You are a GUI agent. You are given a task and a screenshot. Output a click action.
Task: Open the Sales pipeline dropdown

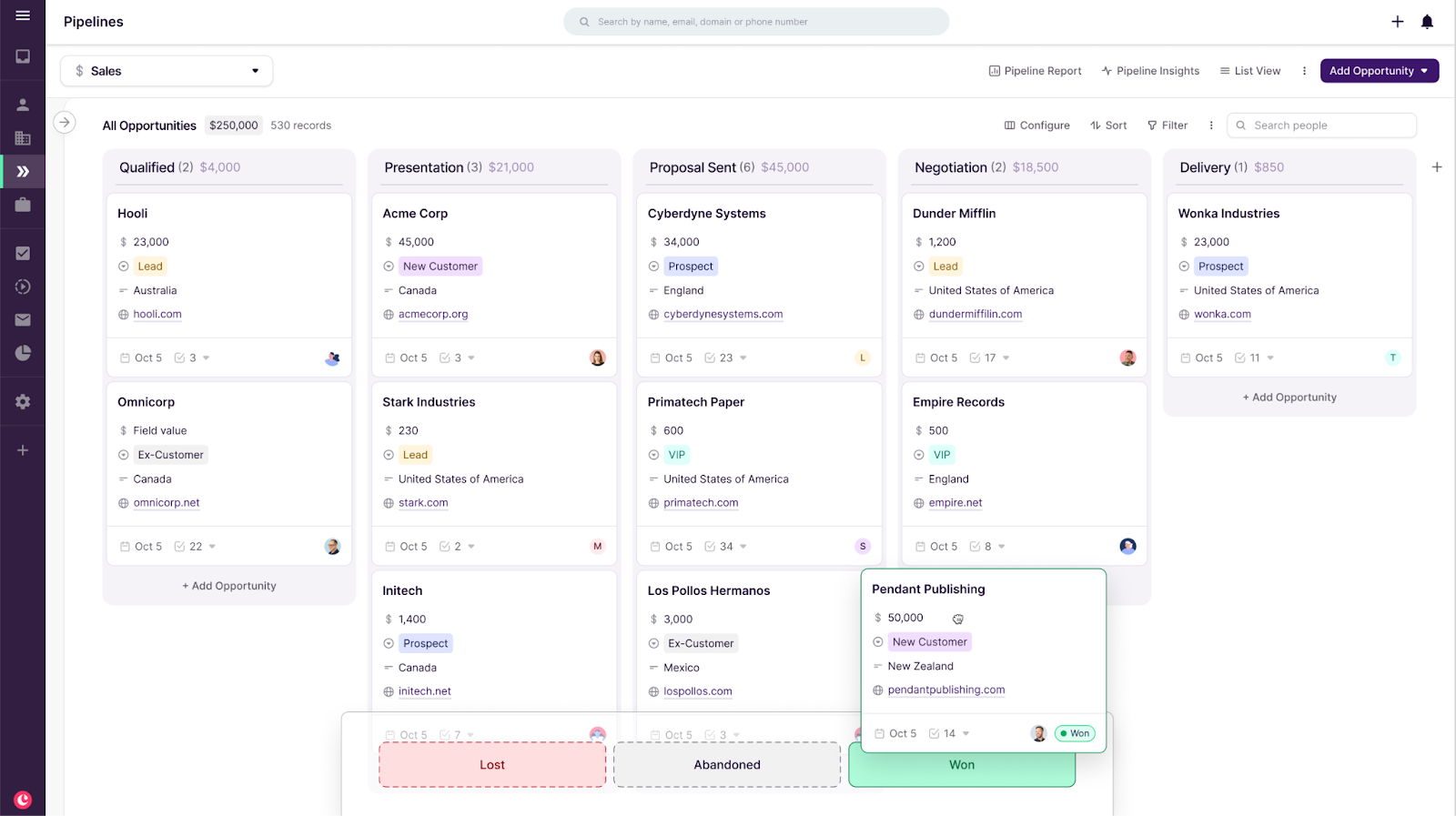point(167,71)
